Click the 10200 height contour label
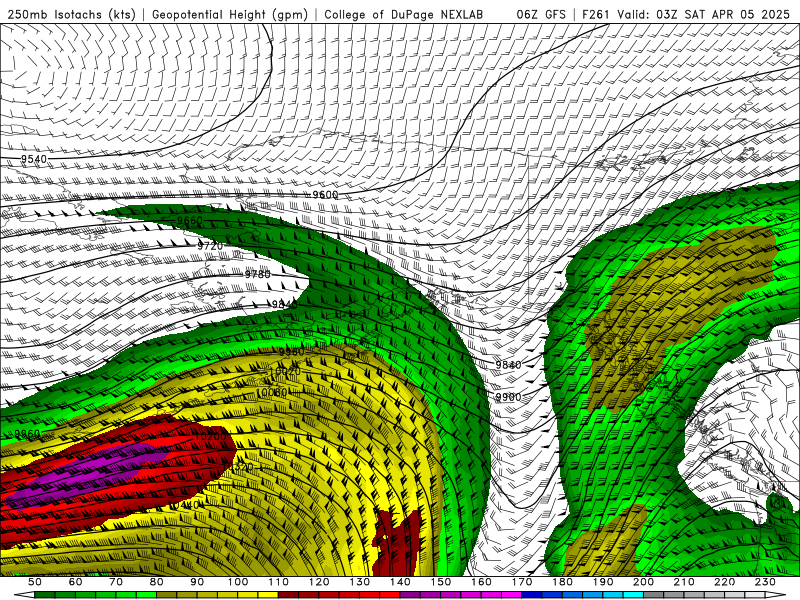Image resolution: width=800 pixels, height=600 pixels. point(210,436)
